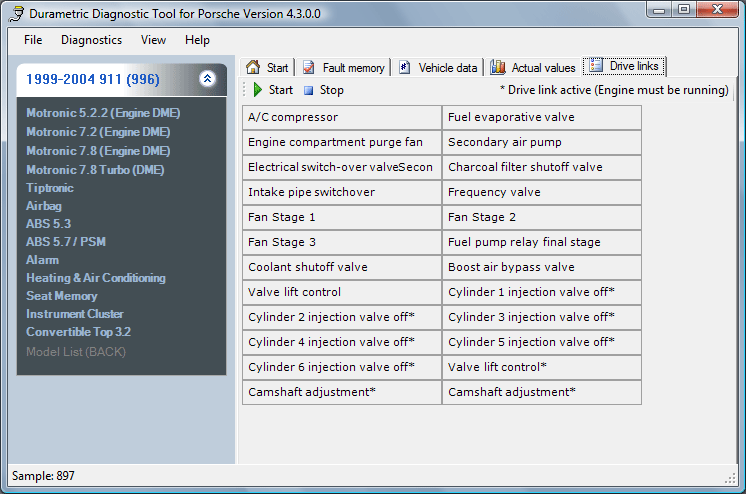Maximize the Durametric window
This screenshot has height=494, width=746.
click(684, 10)
